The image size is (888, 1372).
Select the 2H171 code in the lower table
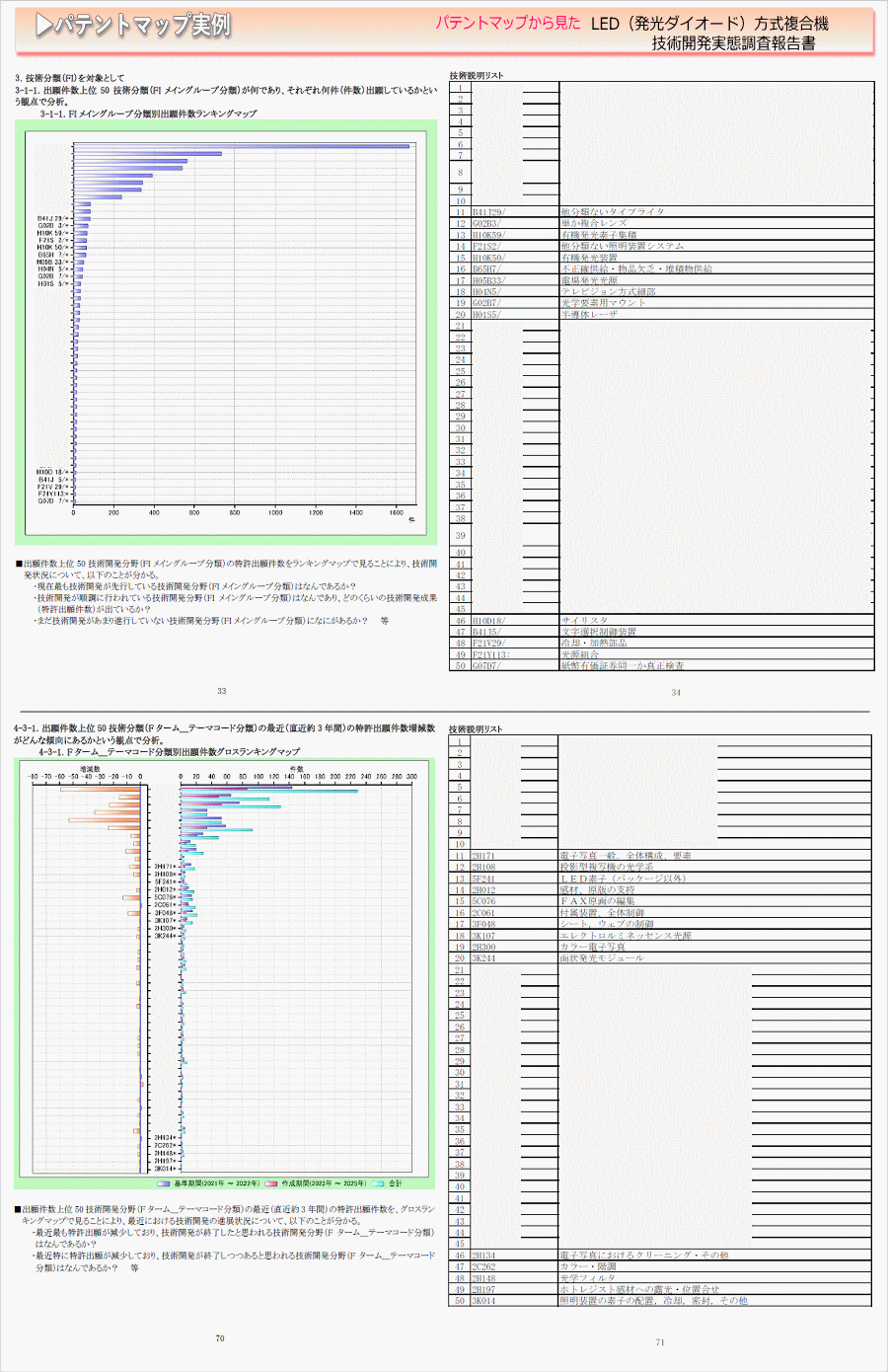pyautogui.click(x=483, y=856)
